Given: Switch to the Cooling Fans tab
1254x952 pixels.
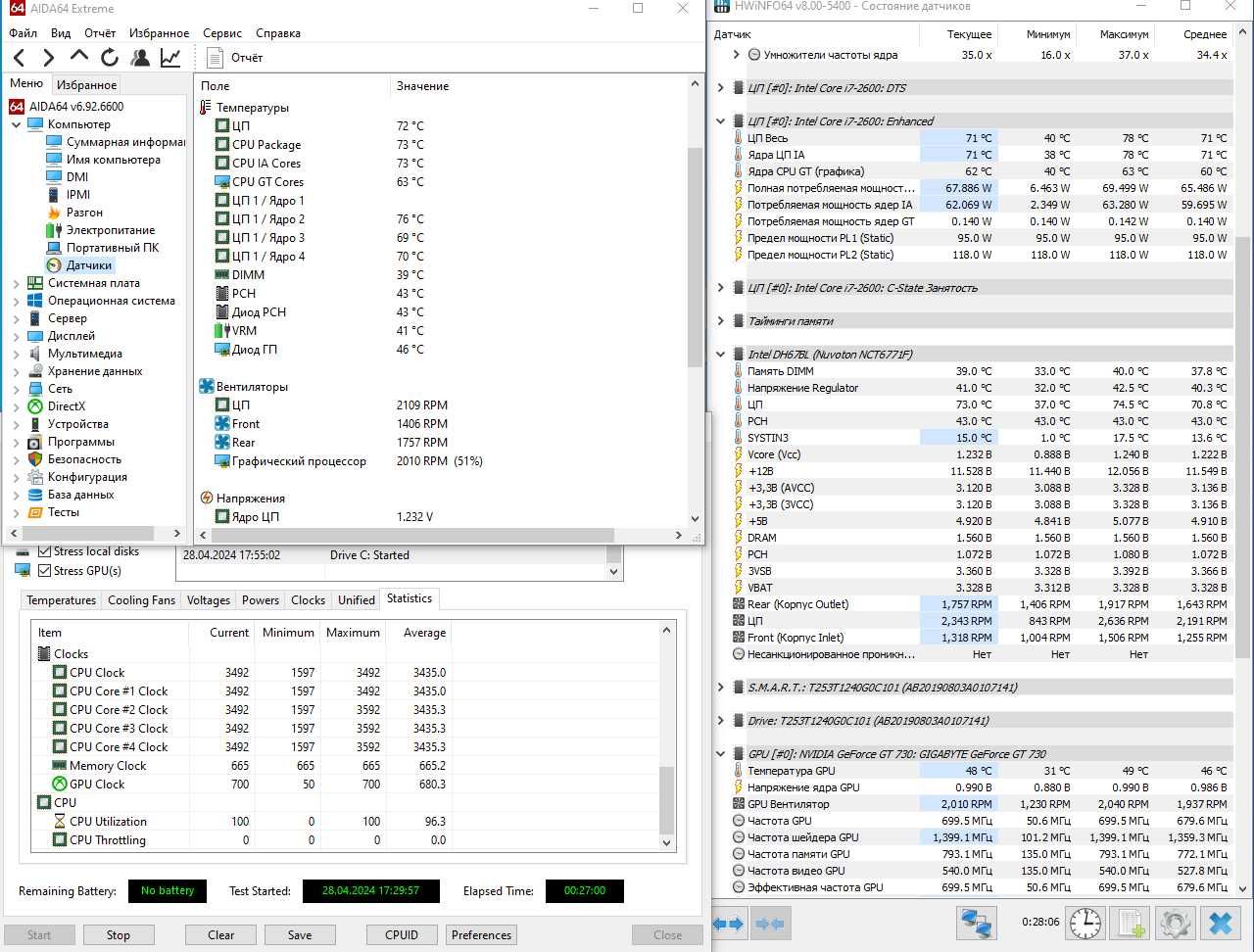Looking at the screenshot, I should pyautogui.click(x=141, y=600).
